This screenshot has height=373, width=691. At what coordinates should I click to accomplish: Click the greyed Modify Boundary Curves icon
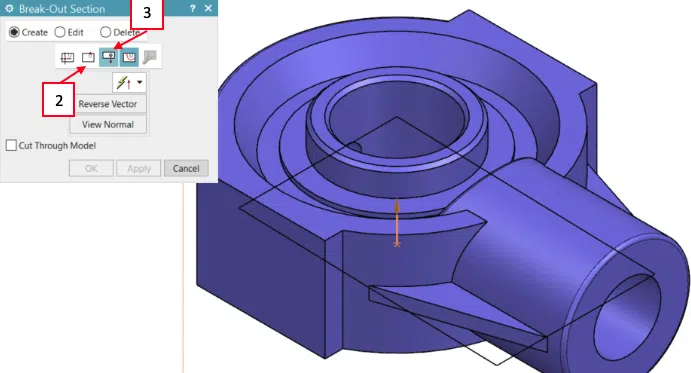click(150, 57)
